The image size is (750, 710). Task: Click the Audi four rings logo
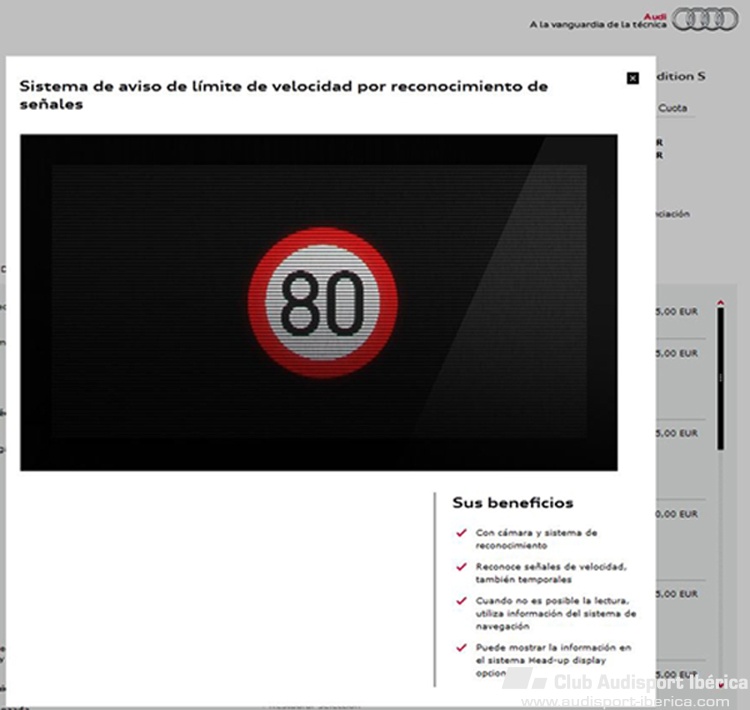pyautogui.click(x=704, y=20)
